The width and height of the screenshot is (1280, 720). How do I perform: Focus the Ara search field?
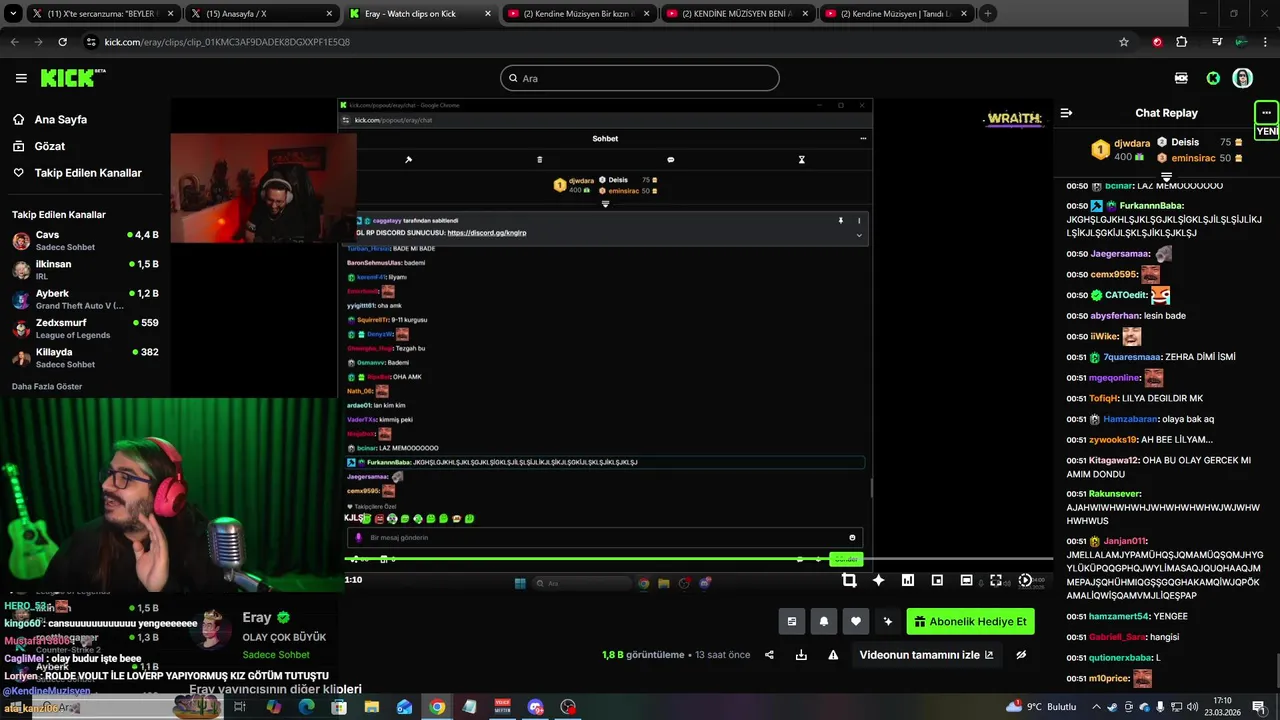[640, 78]
